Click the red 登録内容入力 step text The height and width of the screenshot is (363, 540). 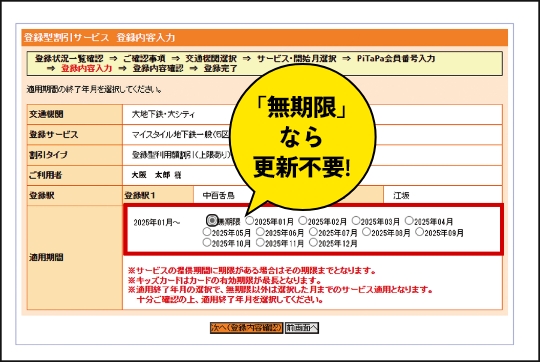point(86,68)
